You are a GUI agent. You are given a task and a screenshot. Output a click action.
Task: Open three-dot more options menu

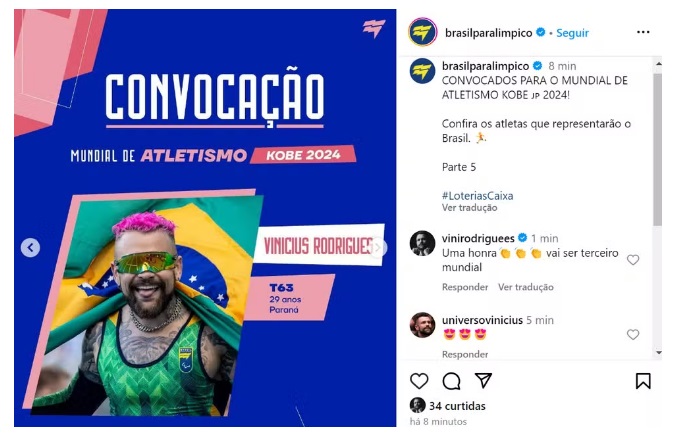[643, 32]
